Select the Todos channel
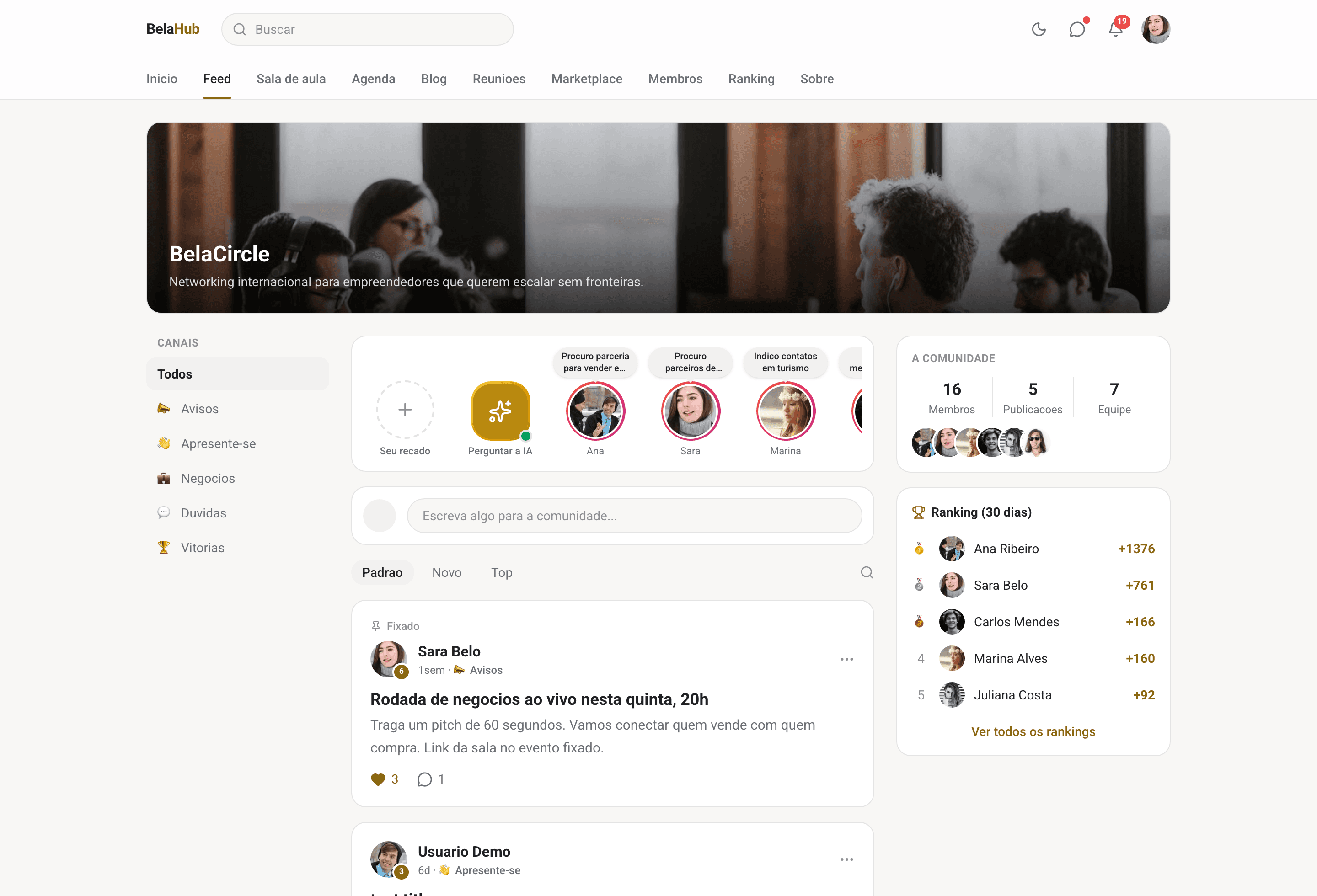This screenshot has width=1317, height=896. click(x=237, y=374)
